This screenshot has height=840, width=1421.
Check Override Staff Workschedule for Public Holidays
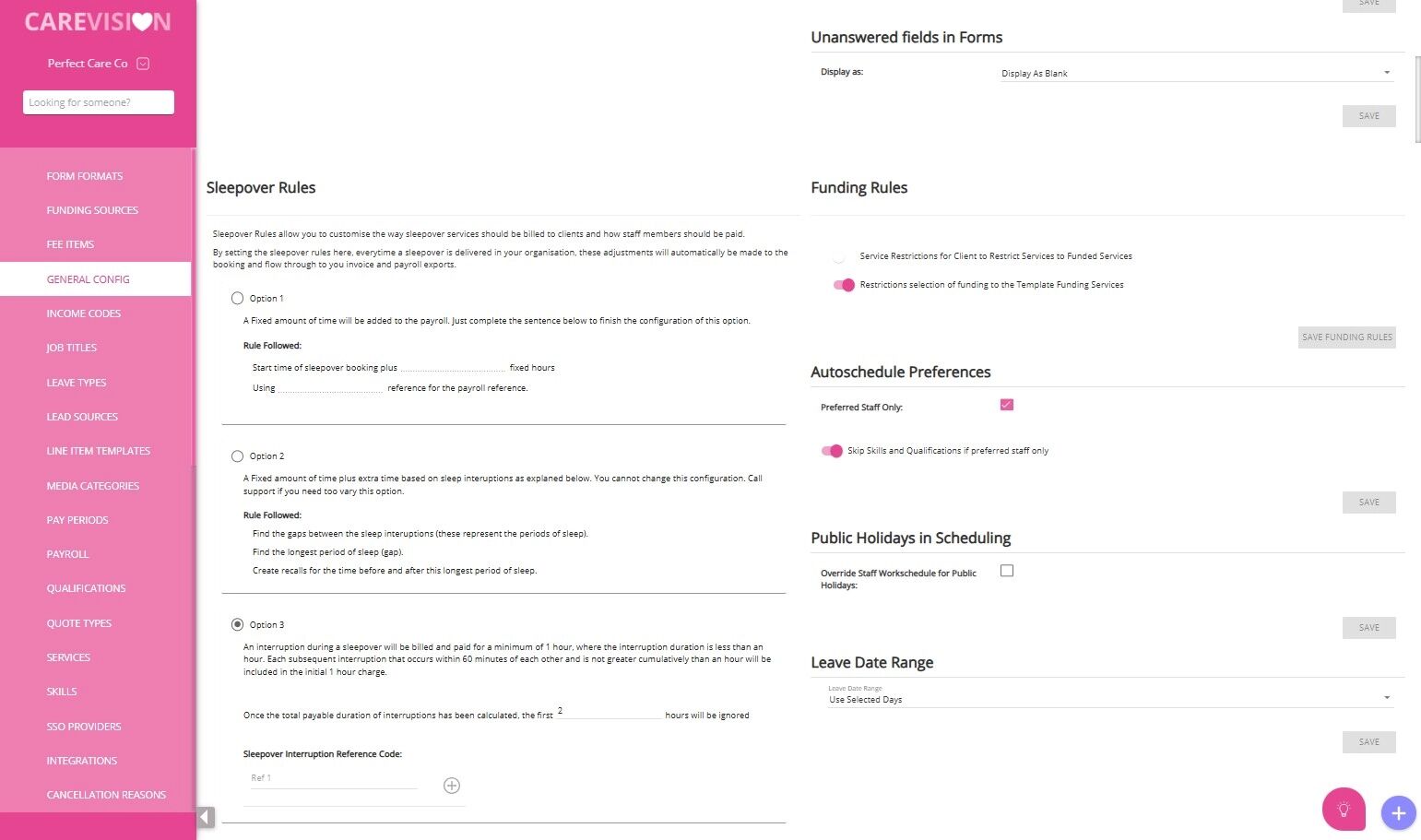click(1007, 571)
